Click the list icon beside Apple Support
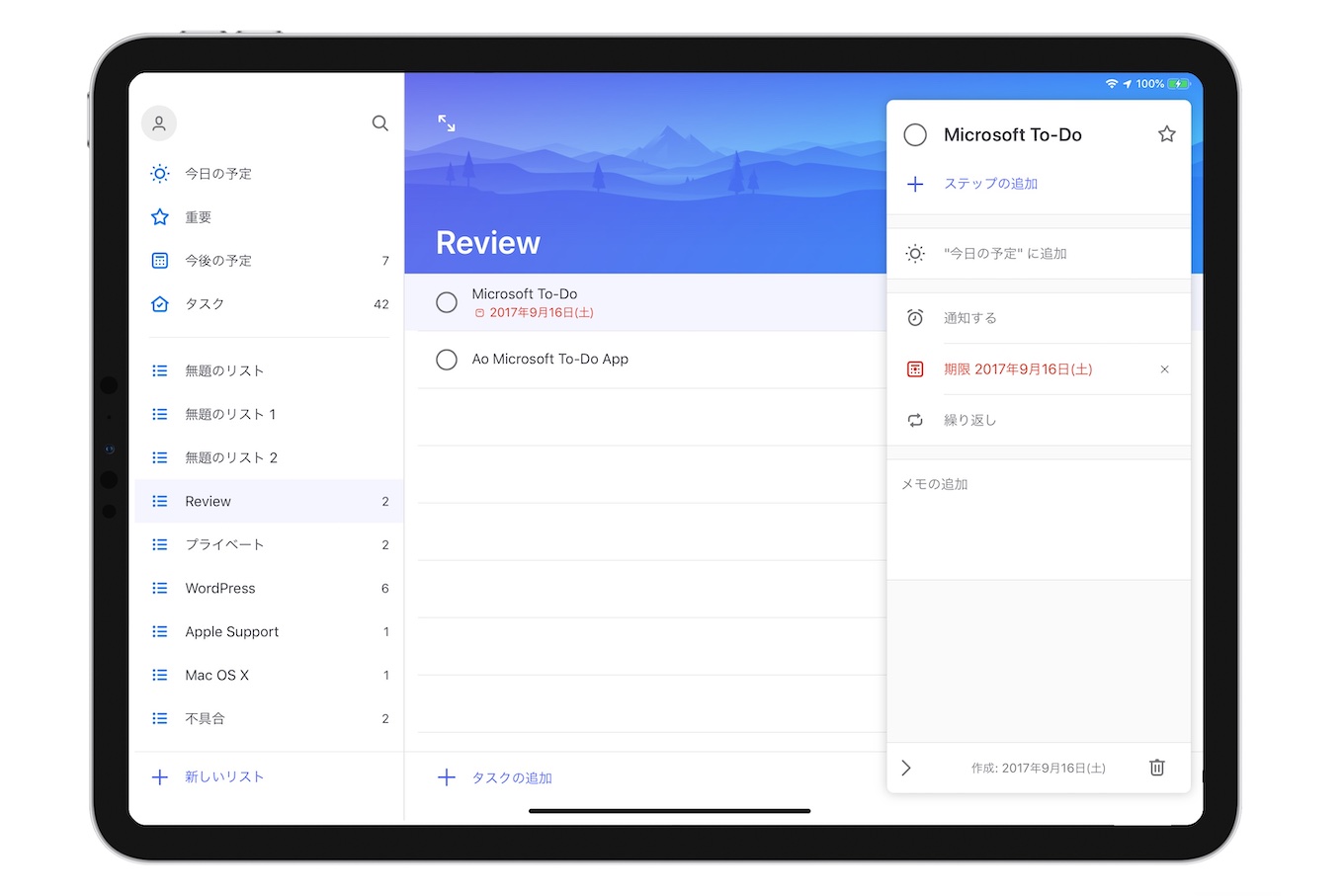 (x=160, y=632)
